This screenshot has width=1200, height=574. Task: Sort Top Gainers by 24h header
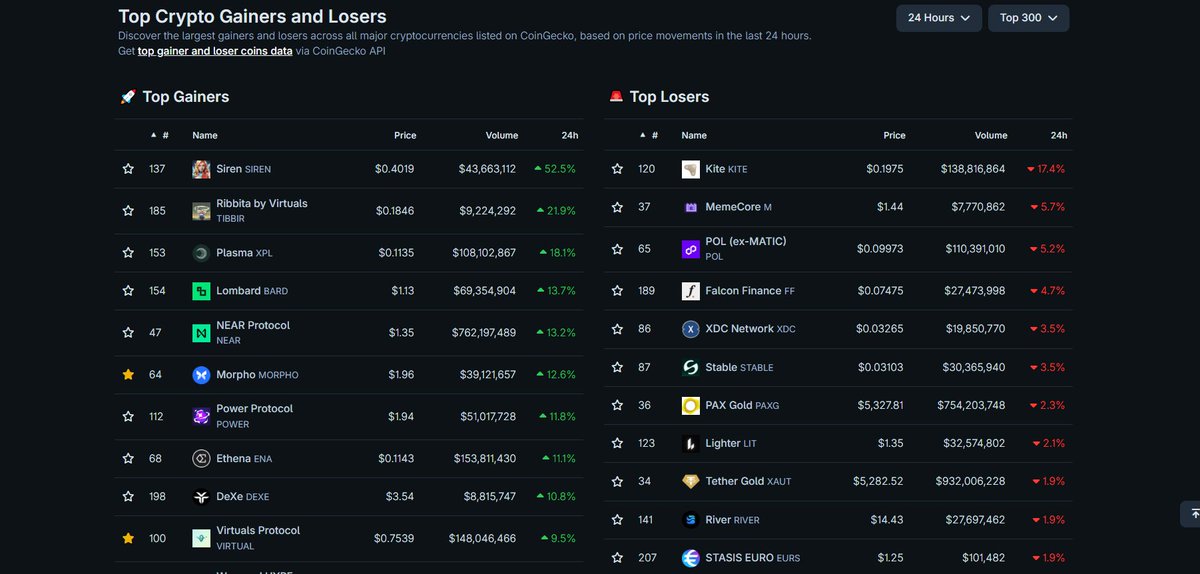point(570,135)
